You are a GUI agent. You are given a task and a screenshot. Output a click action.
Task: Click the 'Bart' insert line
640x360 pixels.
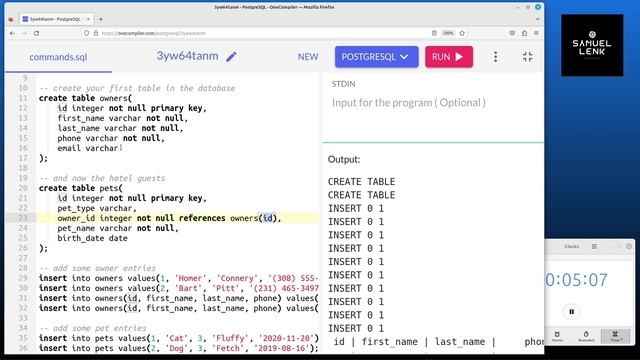[x=179, y=288]
